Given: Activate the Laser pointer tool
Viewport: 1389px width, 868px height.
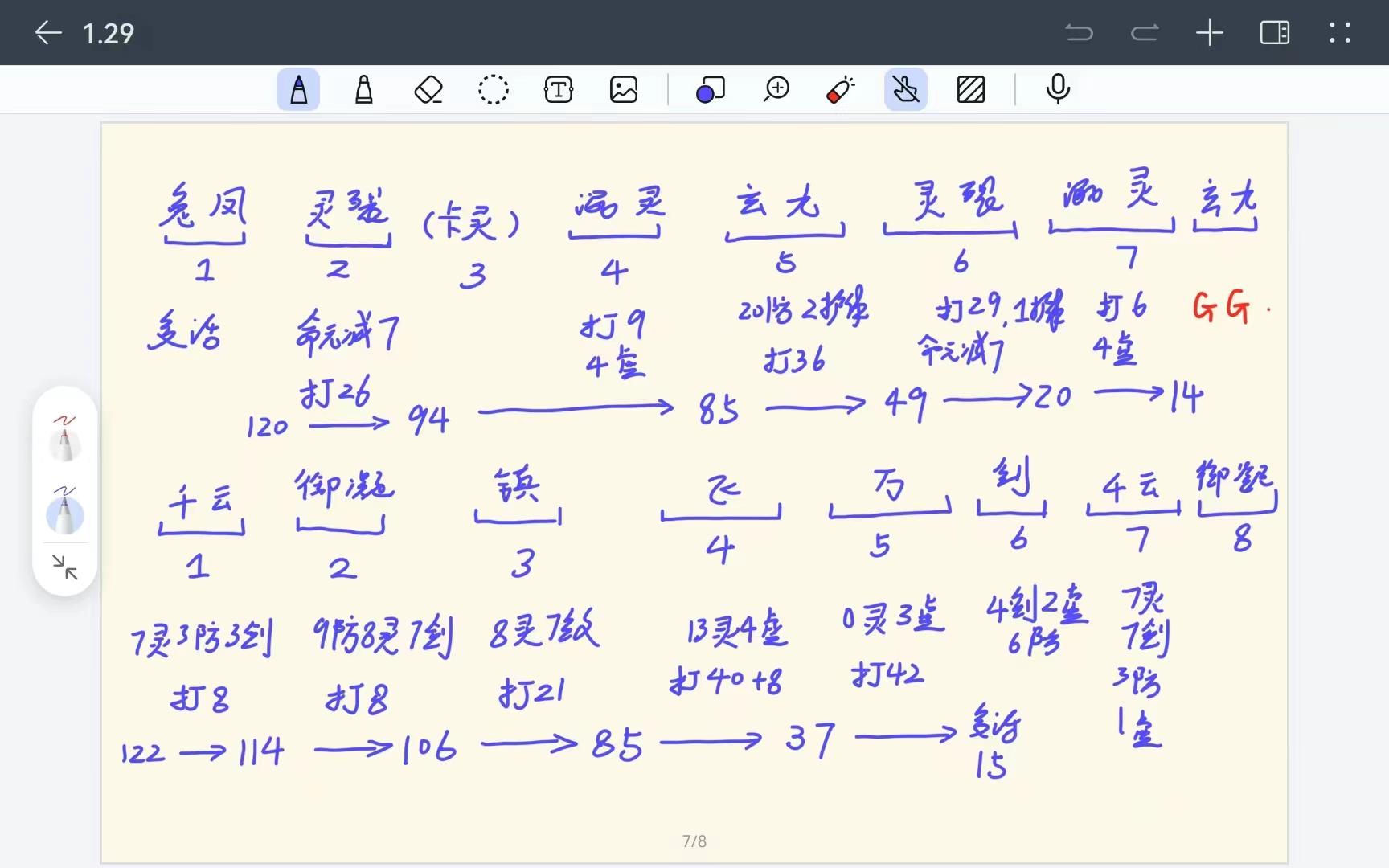Looking at the screenshot, I should click(x=840, y=89).
